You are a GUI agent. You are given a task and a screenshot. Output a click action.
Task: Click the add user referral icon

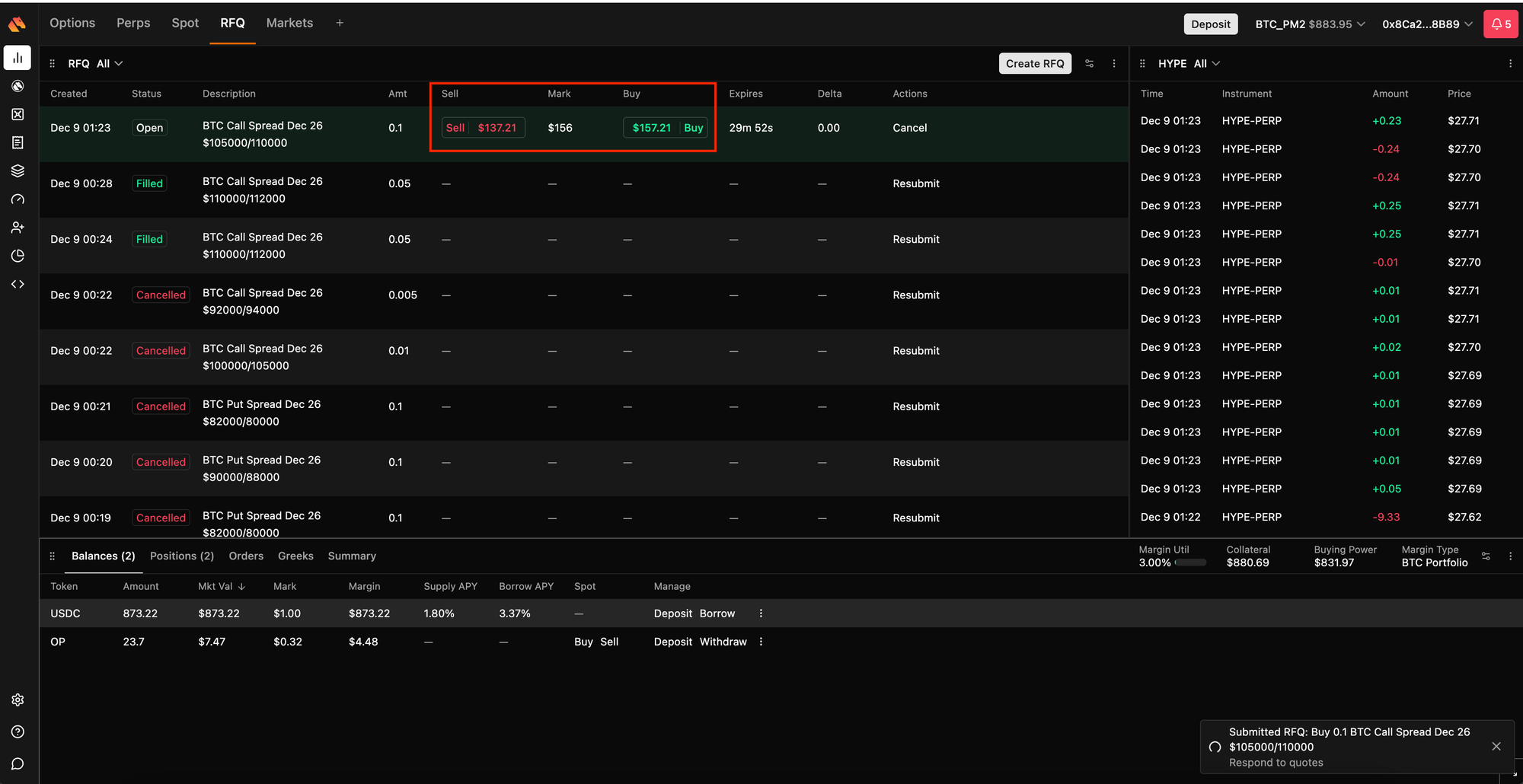18,227
